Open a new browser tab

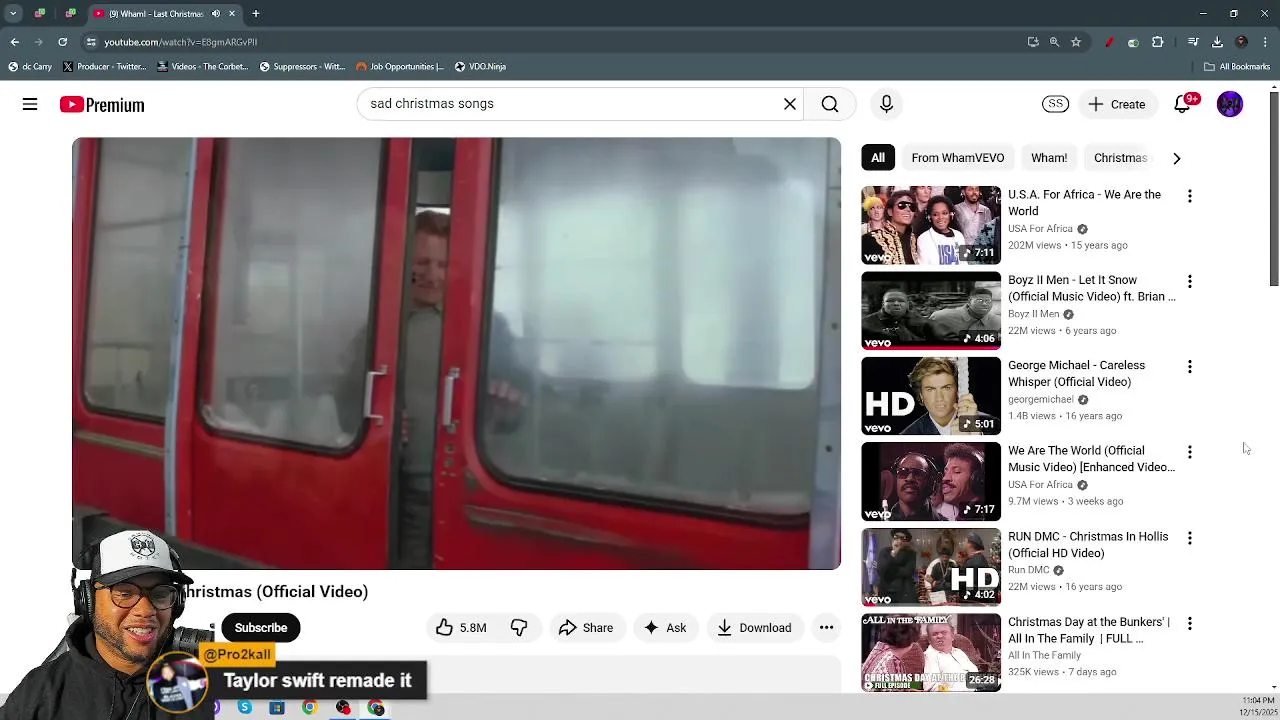click(x=255, y=14)
